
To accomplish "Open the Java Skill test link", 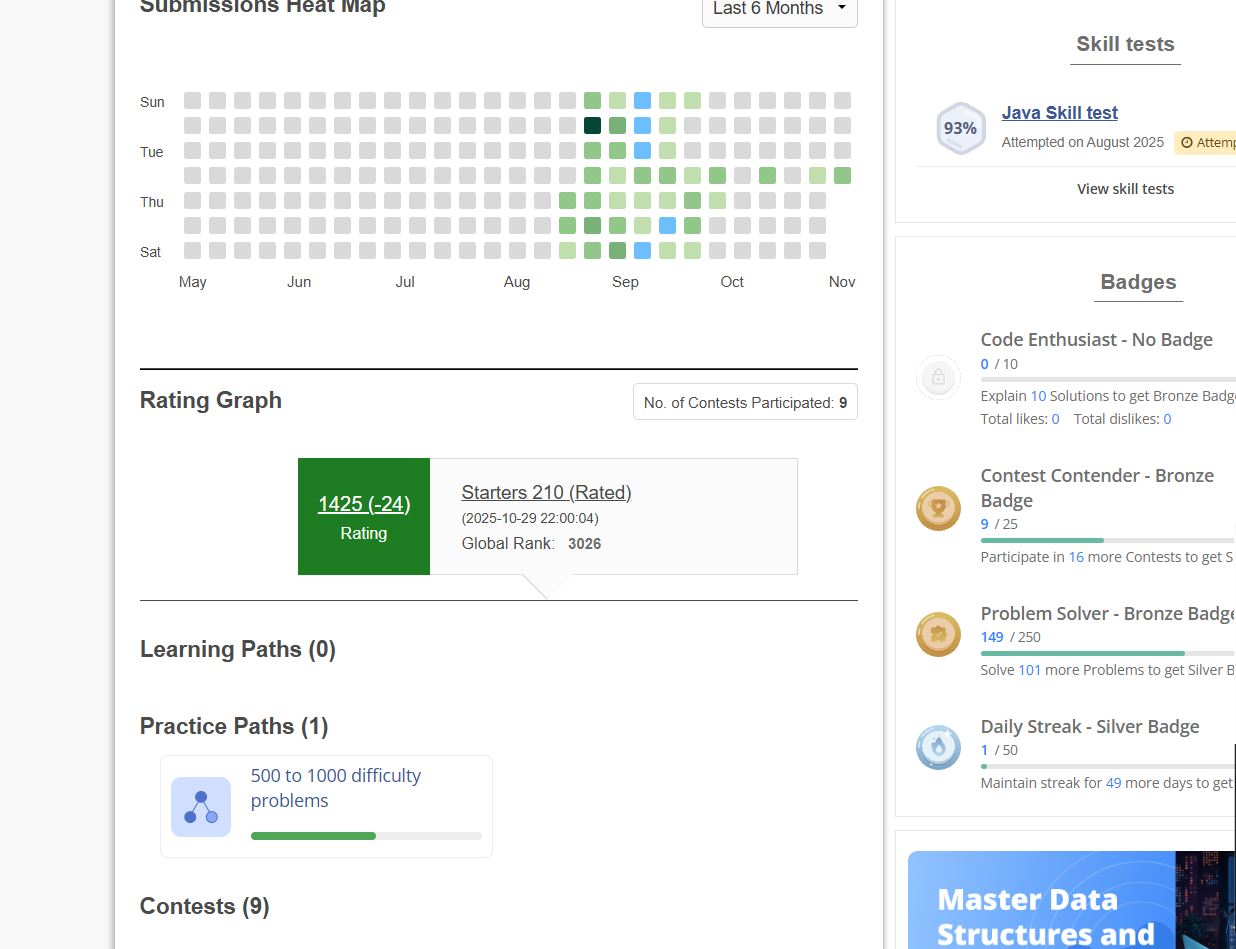I will click(1060, 113).
